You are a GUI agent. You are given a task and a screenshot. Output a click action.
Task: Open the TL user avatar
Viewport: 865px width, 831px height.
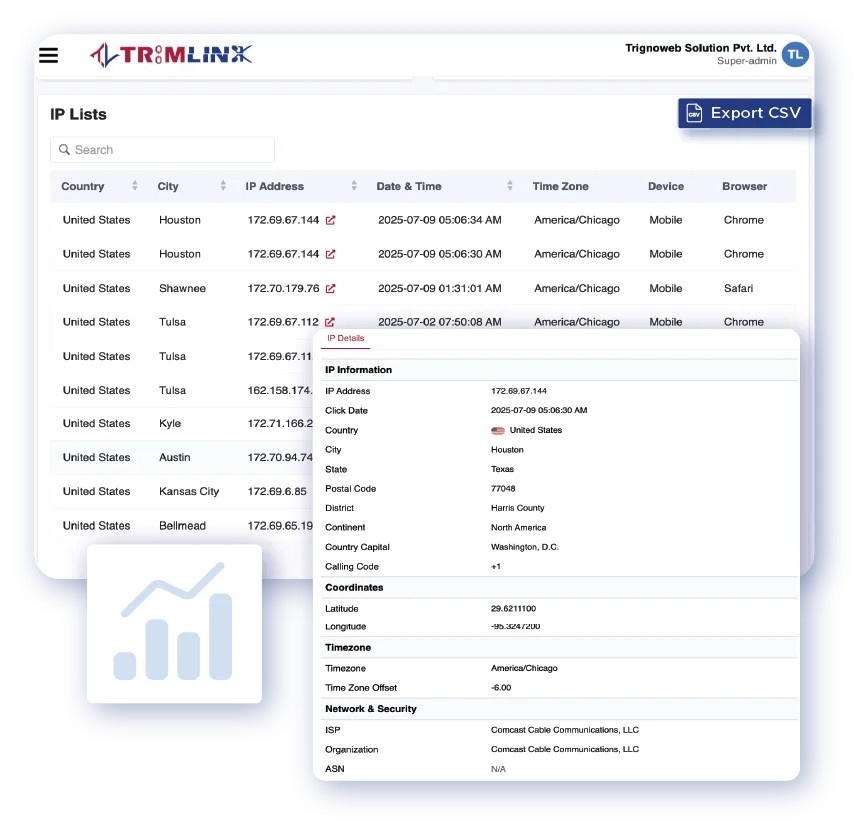(x=795, y=54)
